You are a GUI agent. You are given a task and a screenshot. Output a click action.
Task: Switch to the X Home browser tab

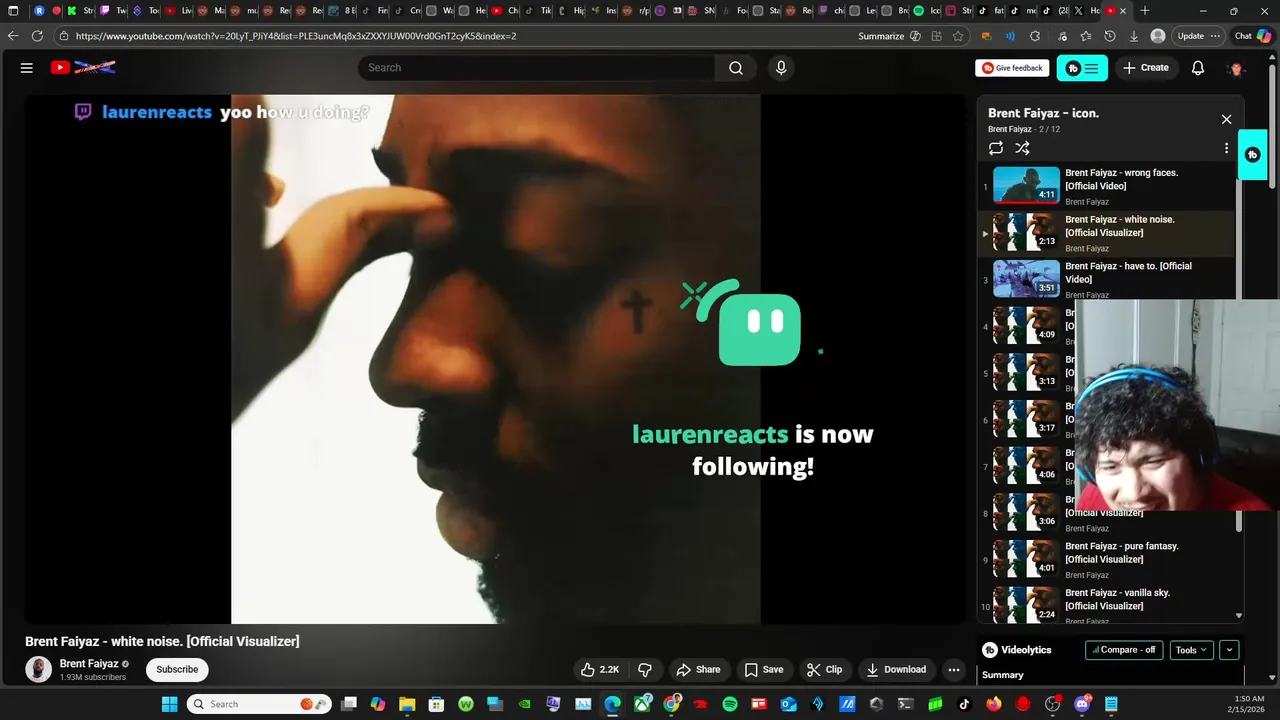click(1088, 11)
